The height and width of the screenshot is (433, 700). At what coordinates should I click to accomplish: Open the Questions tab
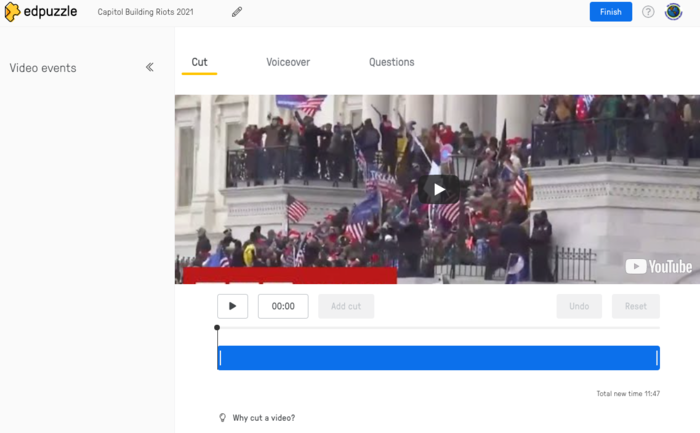tap(391, 62)
